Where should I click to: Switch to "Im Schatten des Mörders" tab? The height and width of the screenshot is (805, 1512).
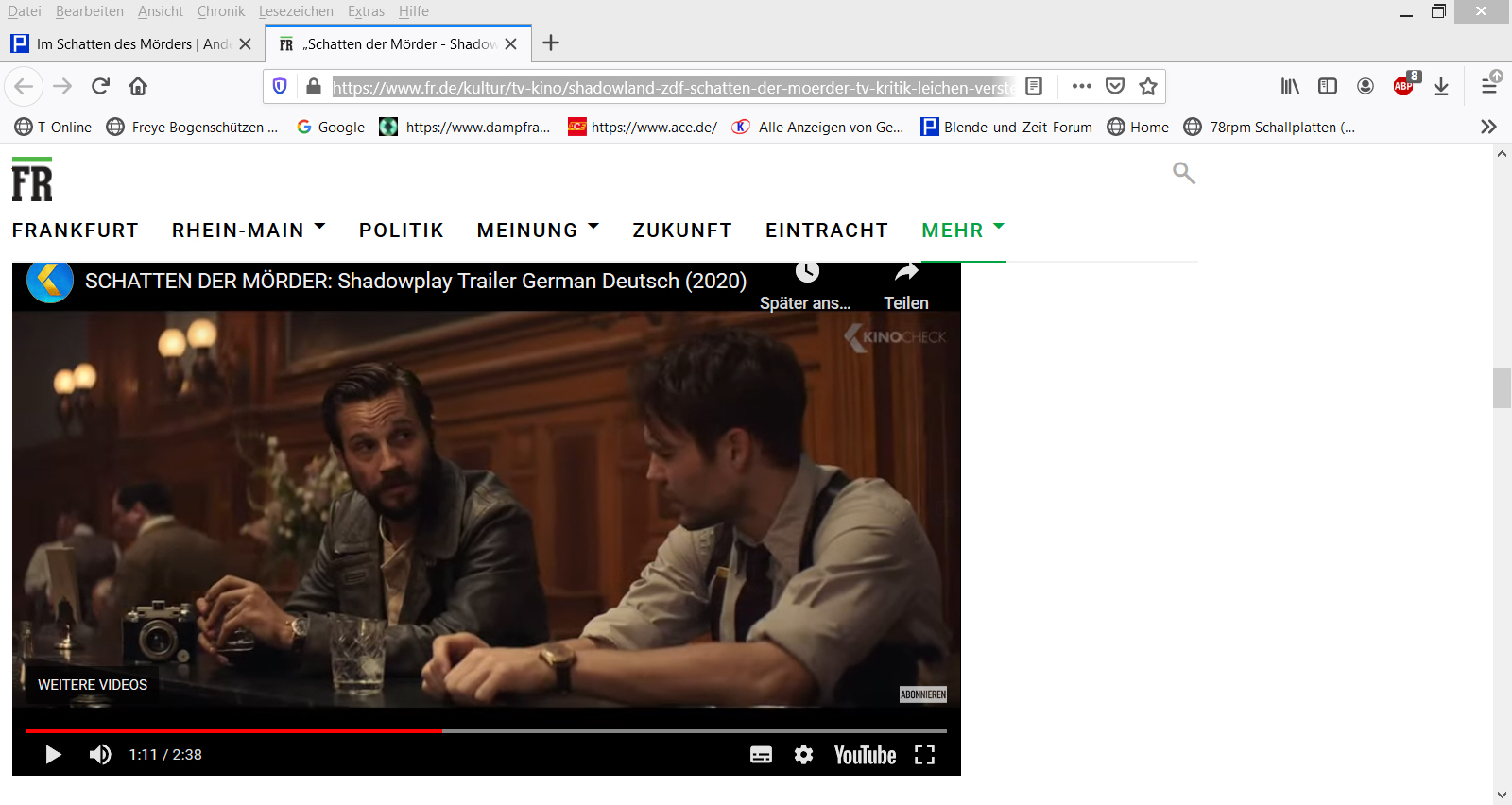[123, 44]
